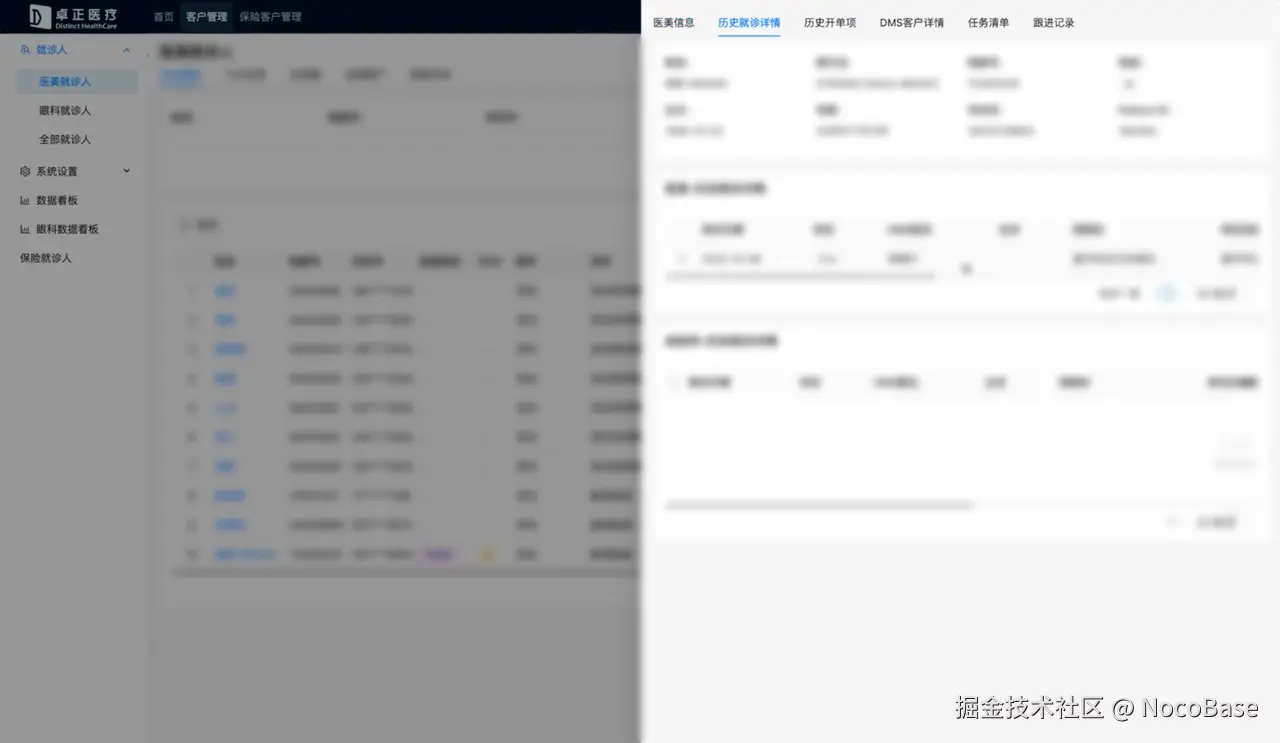Expand the 系统设置 sidebar group chevron

(126, 171)
